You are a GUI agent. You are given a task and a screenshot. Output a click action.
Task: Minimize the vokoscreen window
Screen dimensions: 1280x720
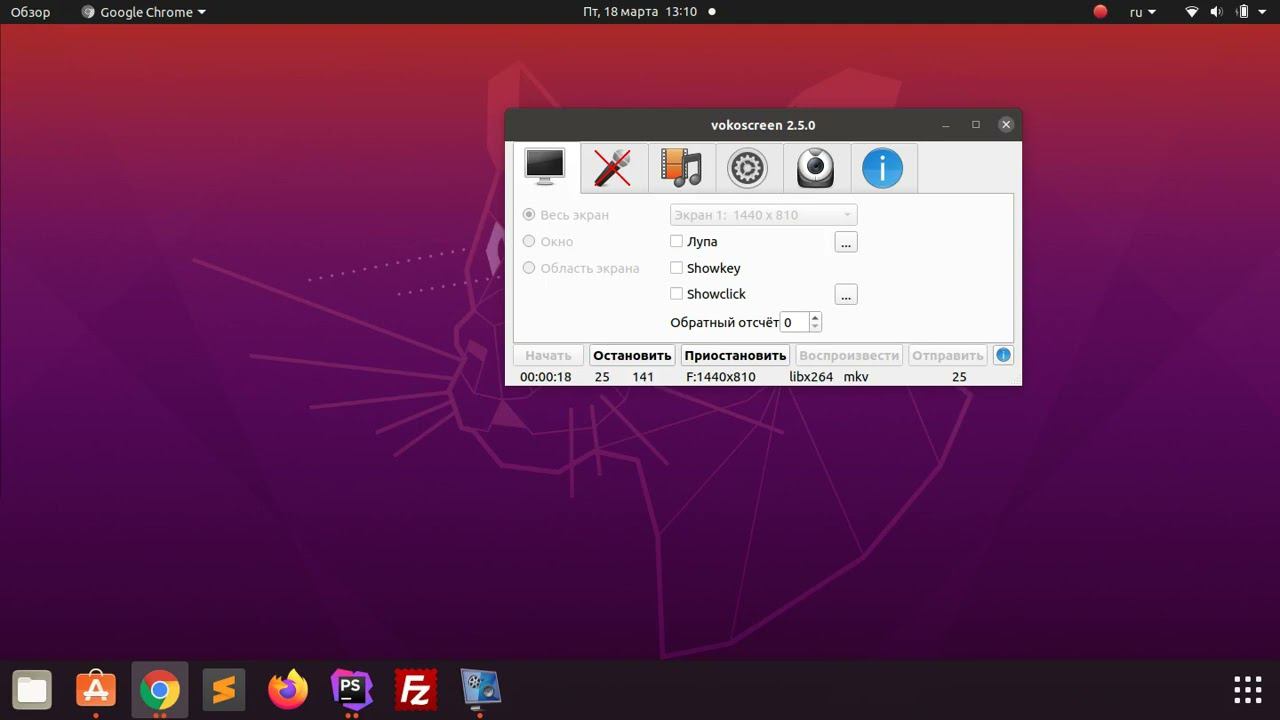(x=946, y=125)
